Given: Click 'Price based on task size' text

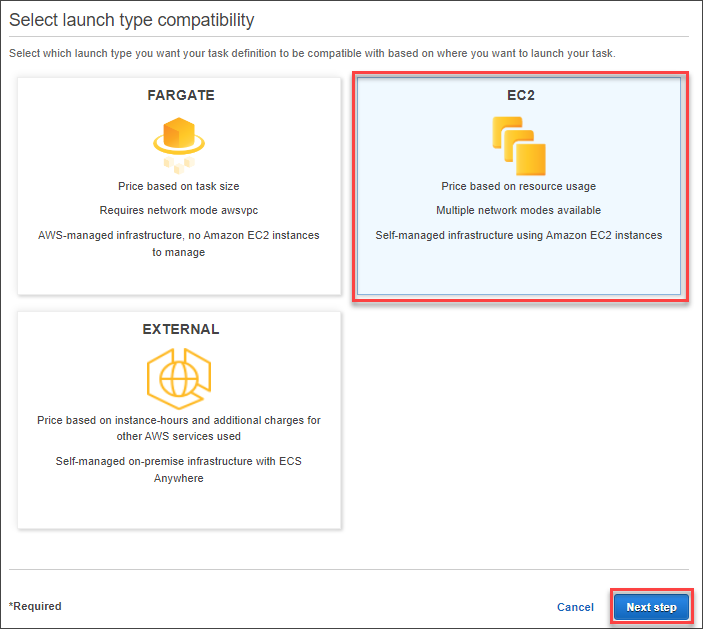Looking at the screenshot, I should tap(178, 186).
